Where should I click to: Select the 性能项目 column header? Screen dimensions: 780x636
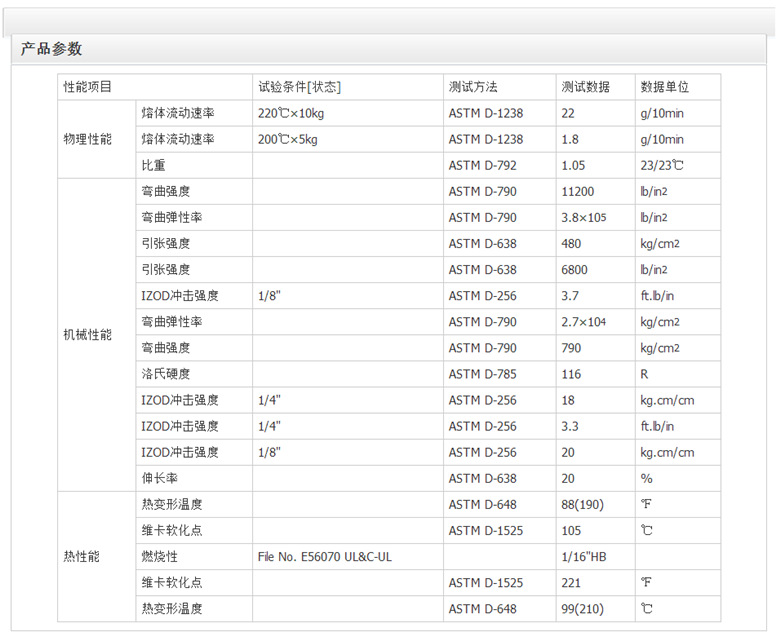155,87
